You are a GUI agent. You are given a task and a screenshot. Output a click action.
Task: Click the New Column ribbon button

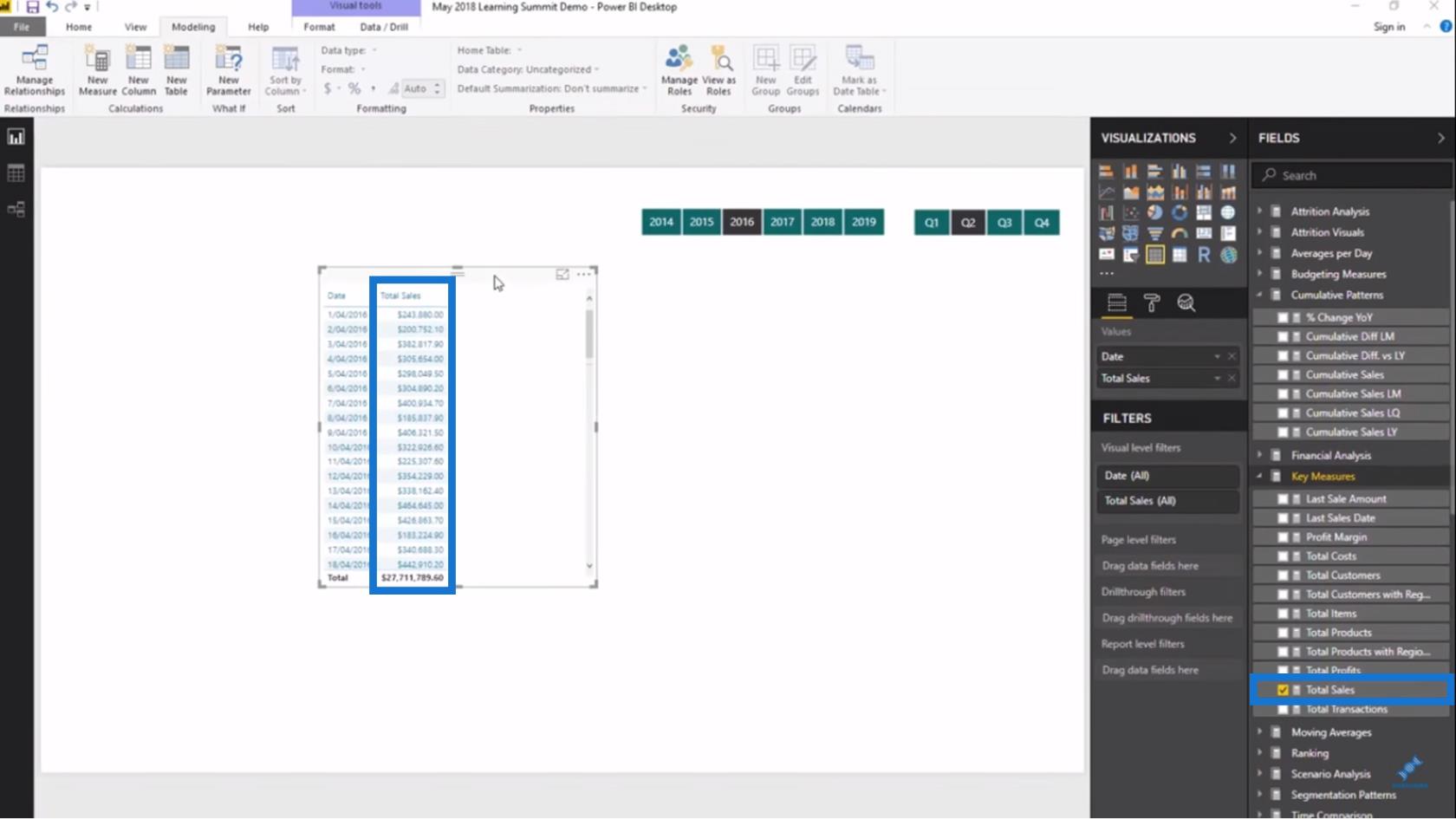click(x=139, y=70)
